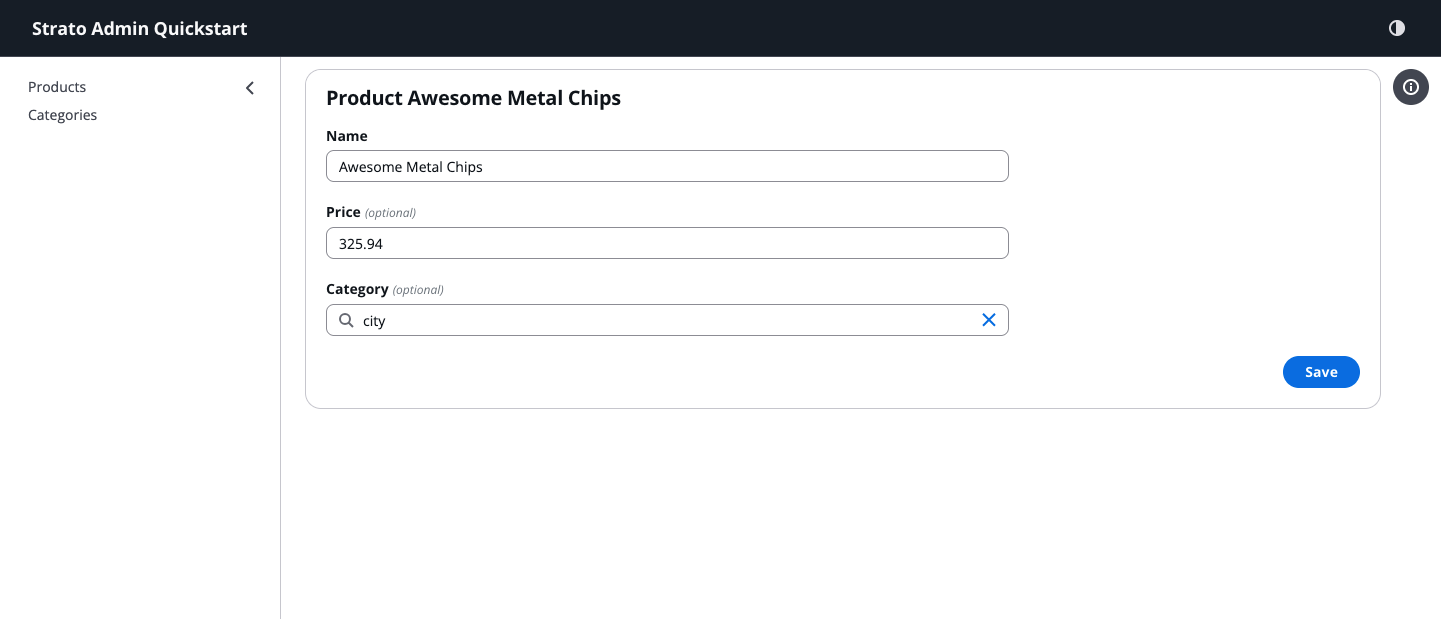Toggle the light/dark theme icon
The width and height of the screenshot is (1441, 619).
pos(1397,28)
